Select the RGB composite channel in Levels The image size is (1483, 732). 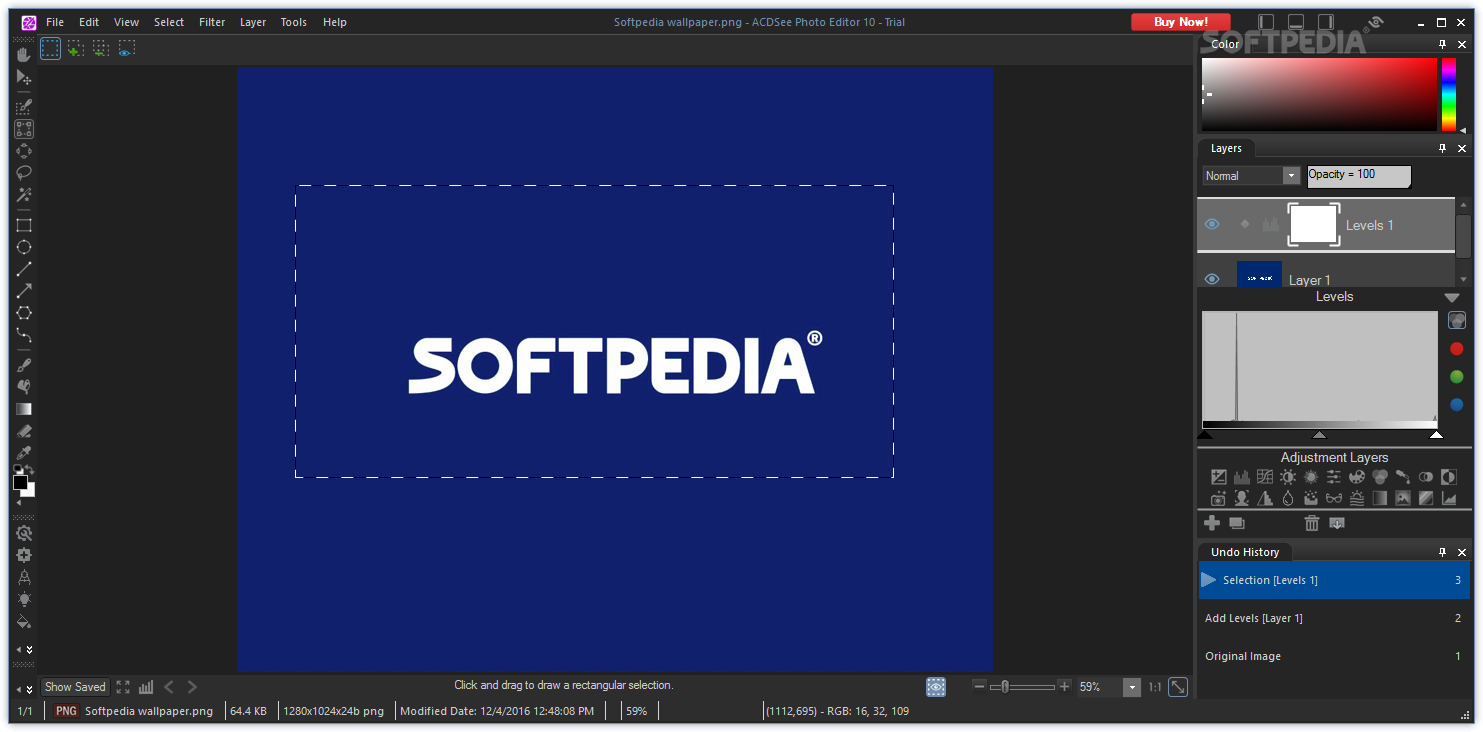click(1457, 321)
